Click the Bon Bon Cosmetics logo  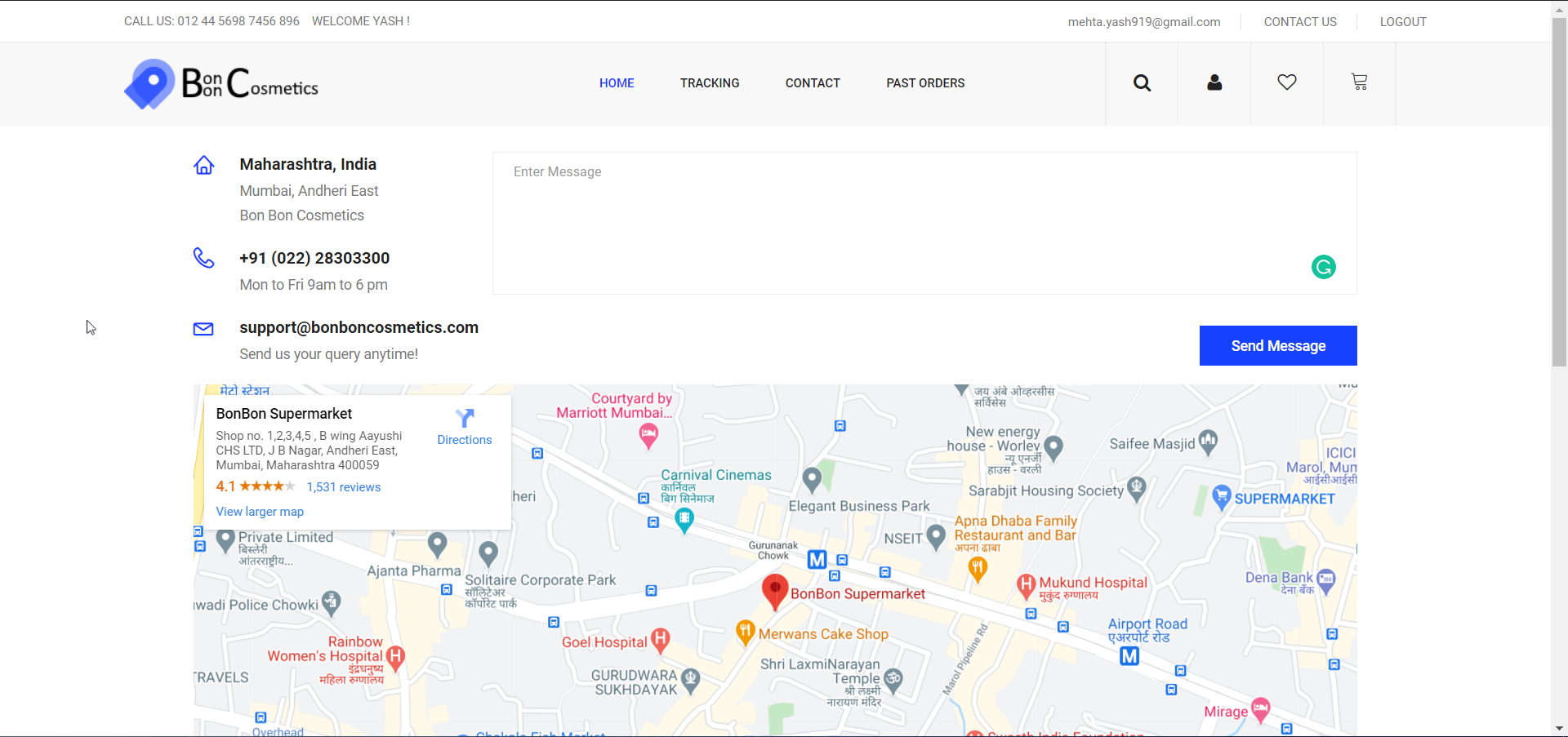click(221, 83)
